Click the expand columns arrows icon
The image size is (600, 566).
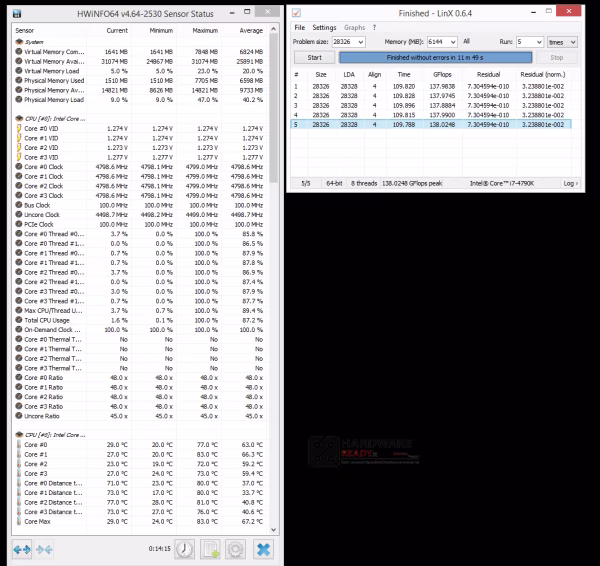(x=22, y=550)
